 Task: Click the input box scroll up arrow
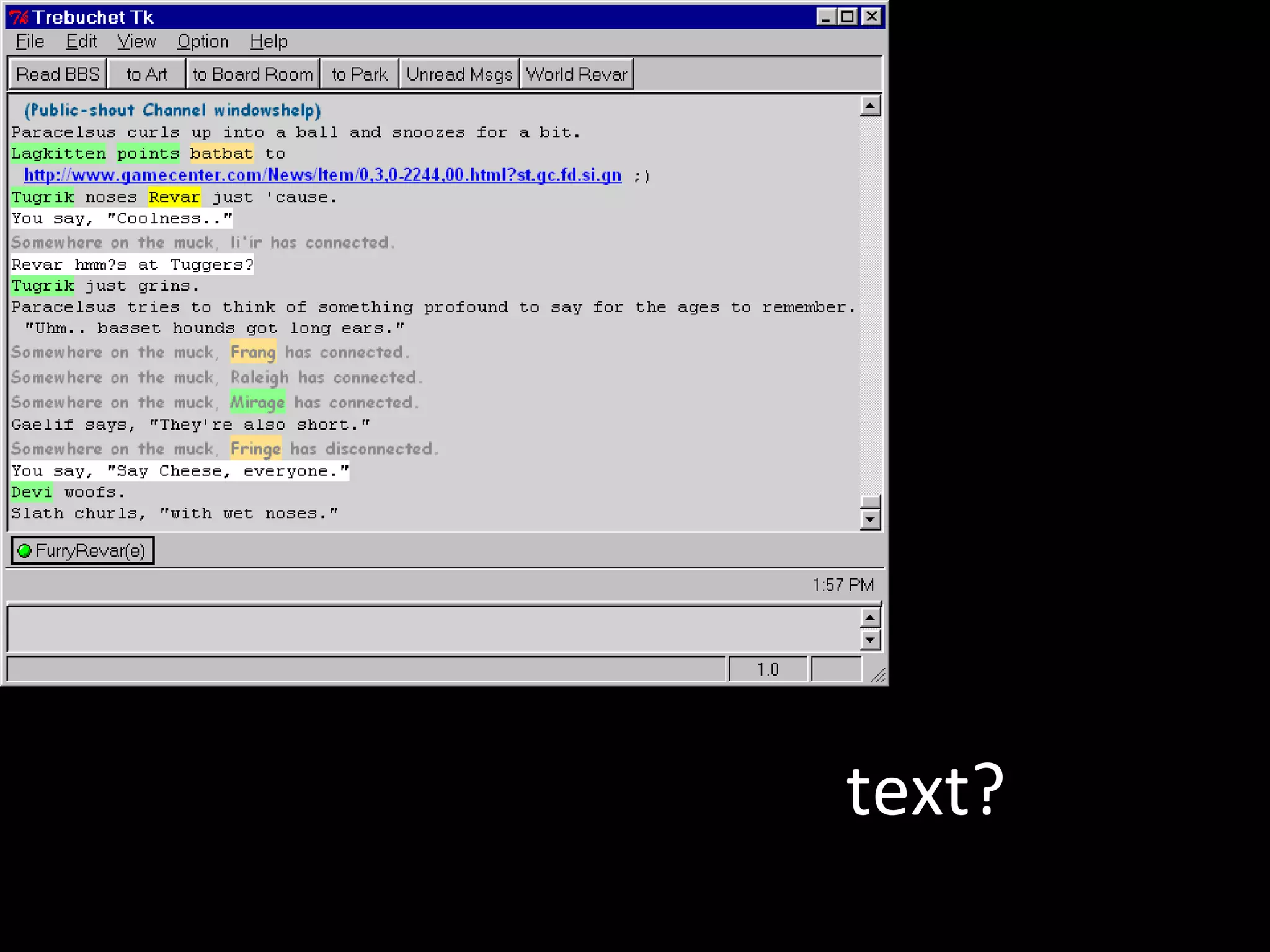click(x=871, y=618)
